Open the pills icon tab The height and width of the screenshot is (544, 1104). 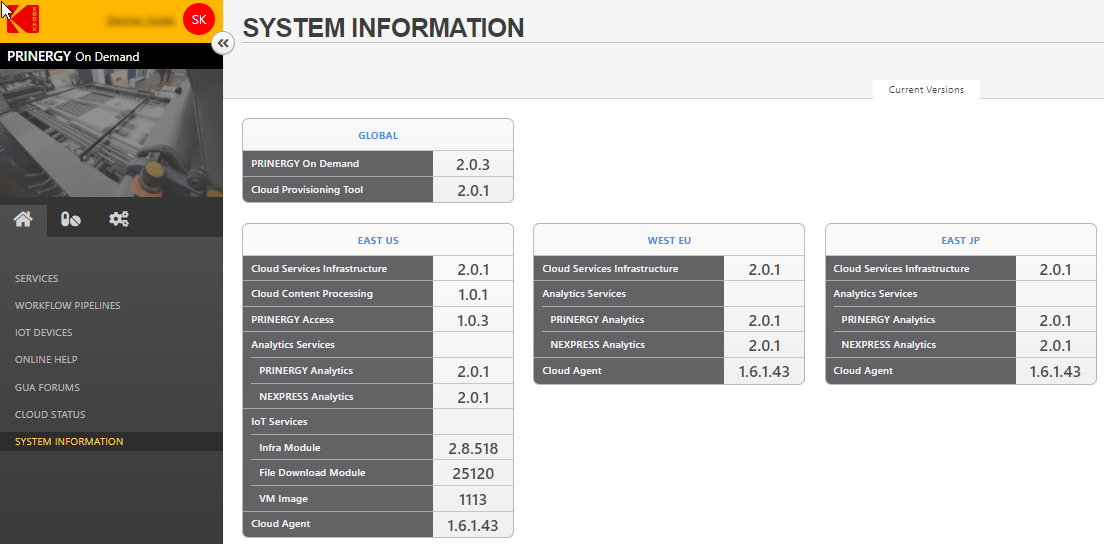(x=70, y=220)
